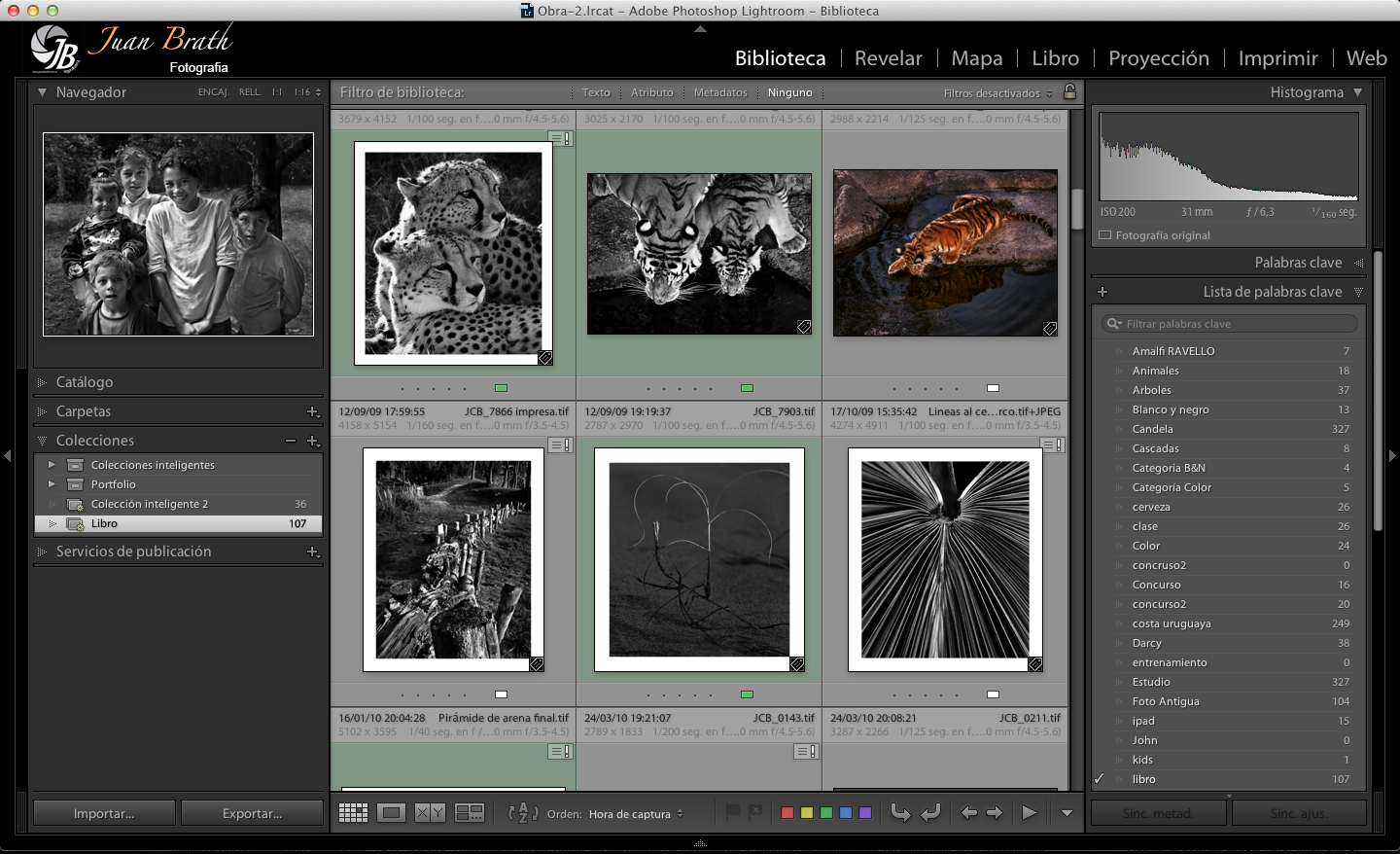Click Lineas al centro photo metadata badge
Image resolution: width=1400 pixels, height=854 pixels.
pyautogui.click(x=1053, y=445)
